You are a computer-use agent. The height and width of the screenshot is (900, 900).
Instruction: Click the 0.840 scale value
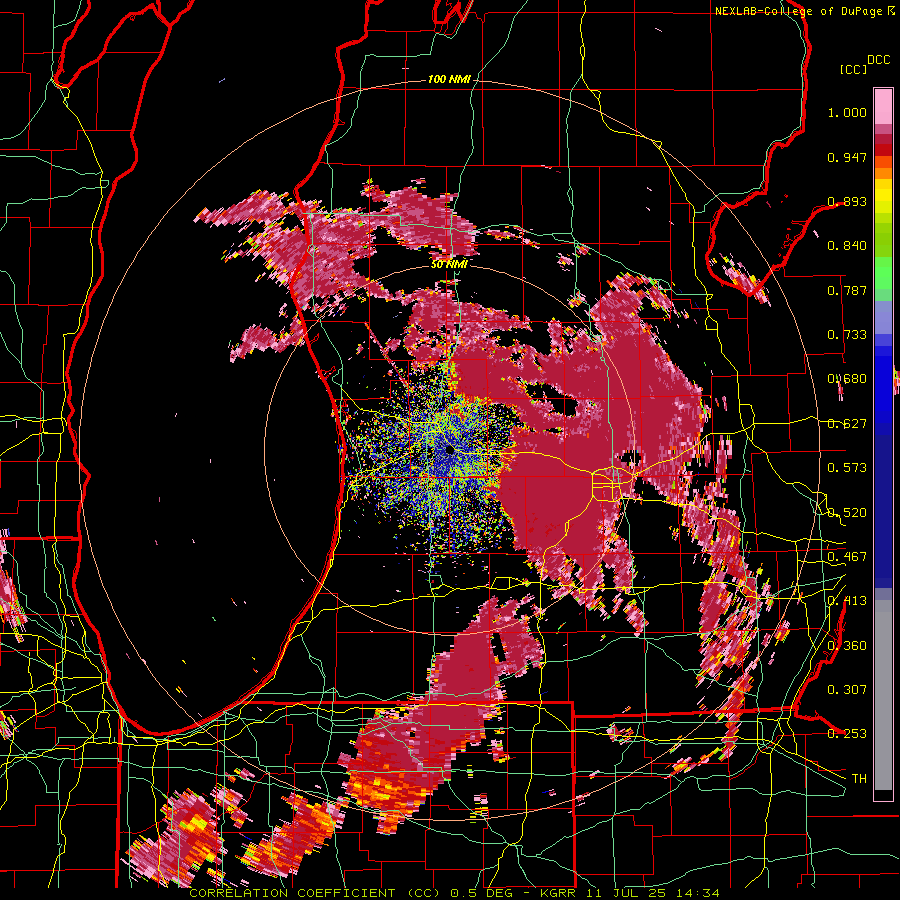[x=847, y=246]
